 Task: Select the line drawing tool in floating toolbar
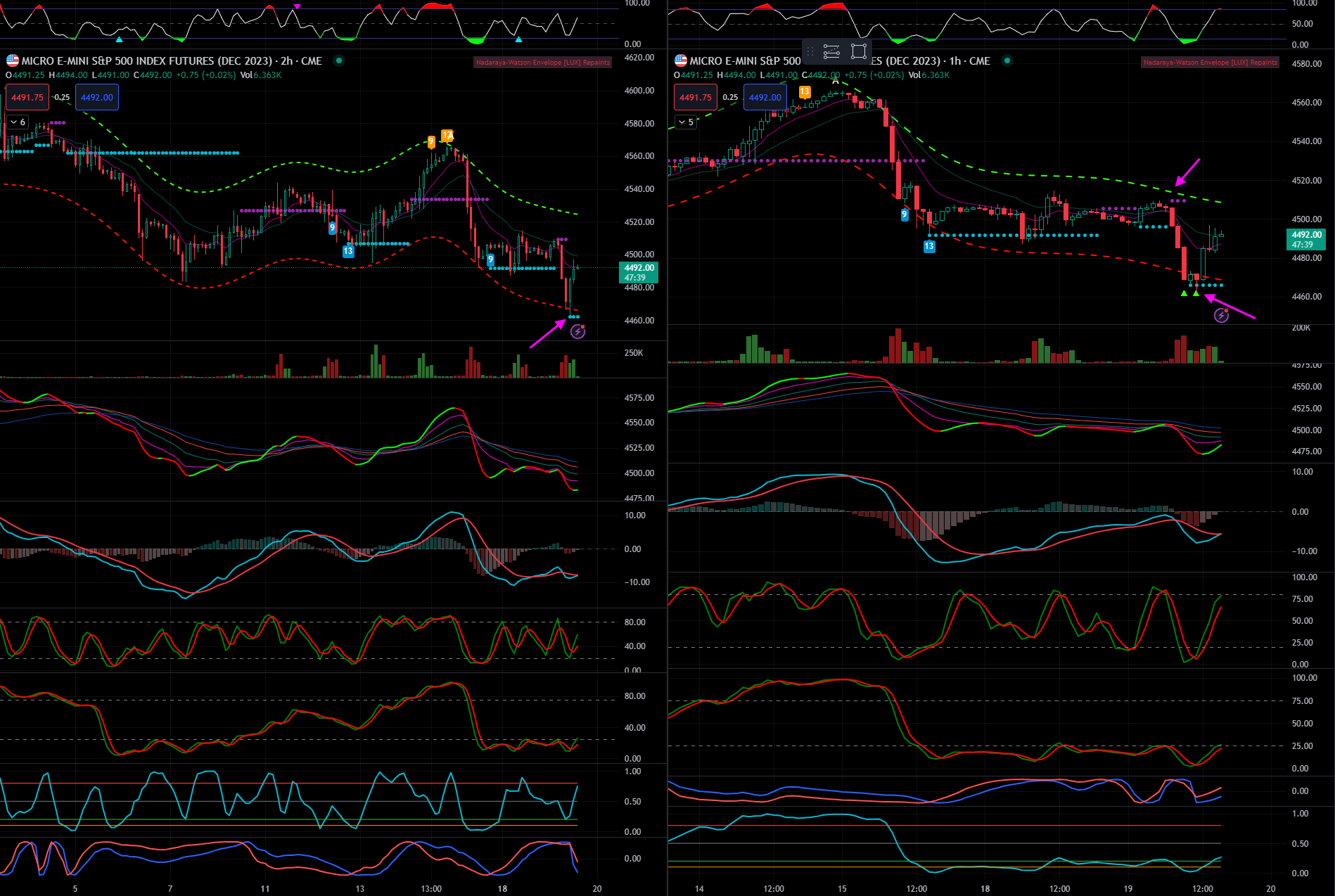[831, 51]
